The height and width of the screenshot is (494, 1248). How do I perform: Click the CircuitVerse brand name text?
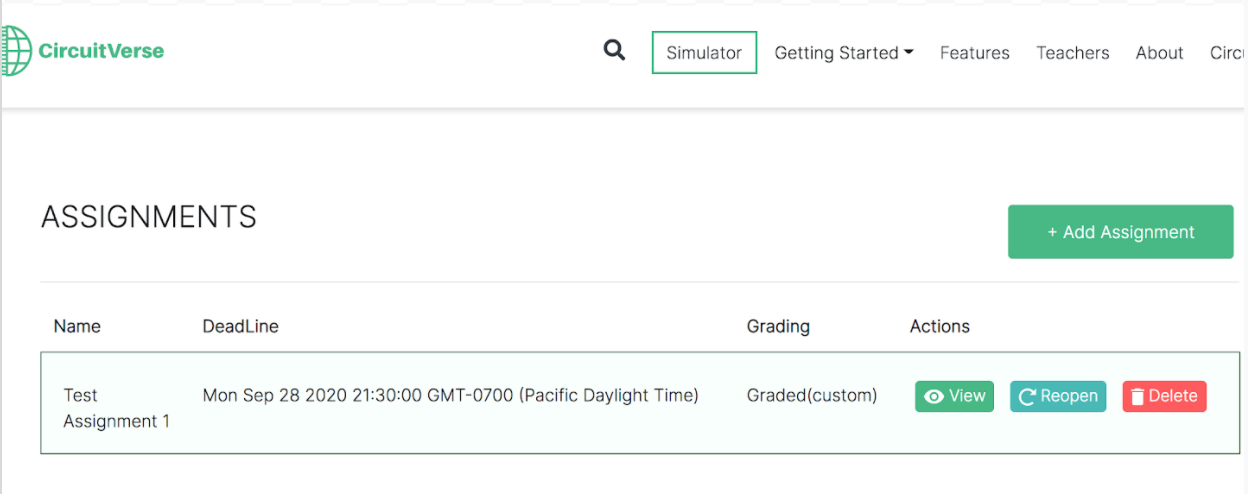[x=101, y=51]
